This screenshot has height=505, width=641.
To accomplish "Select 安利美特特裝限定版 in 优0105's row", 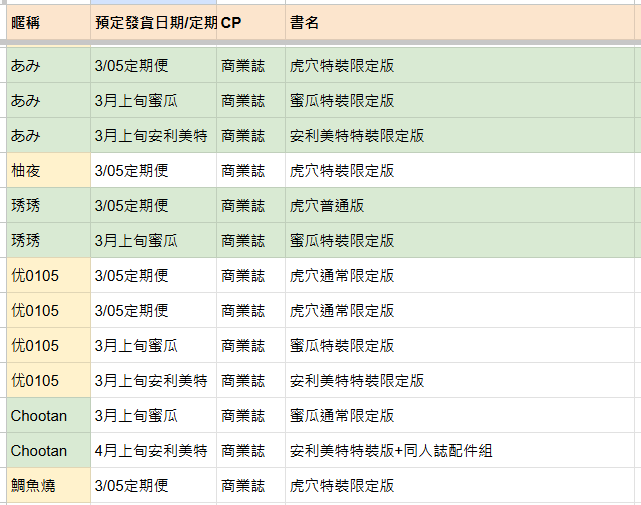I will pos(460,381).
